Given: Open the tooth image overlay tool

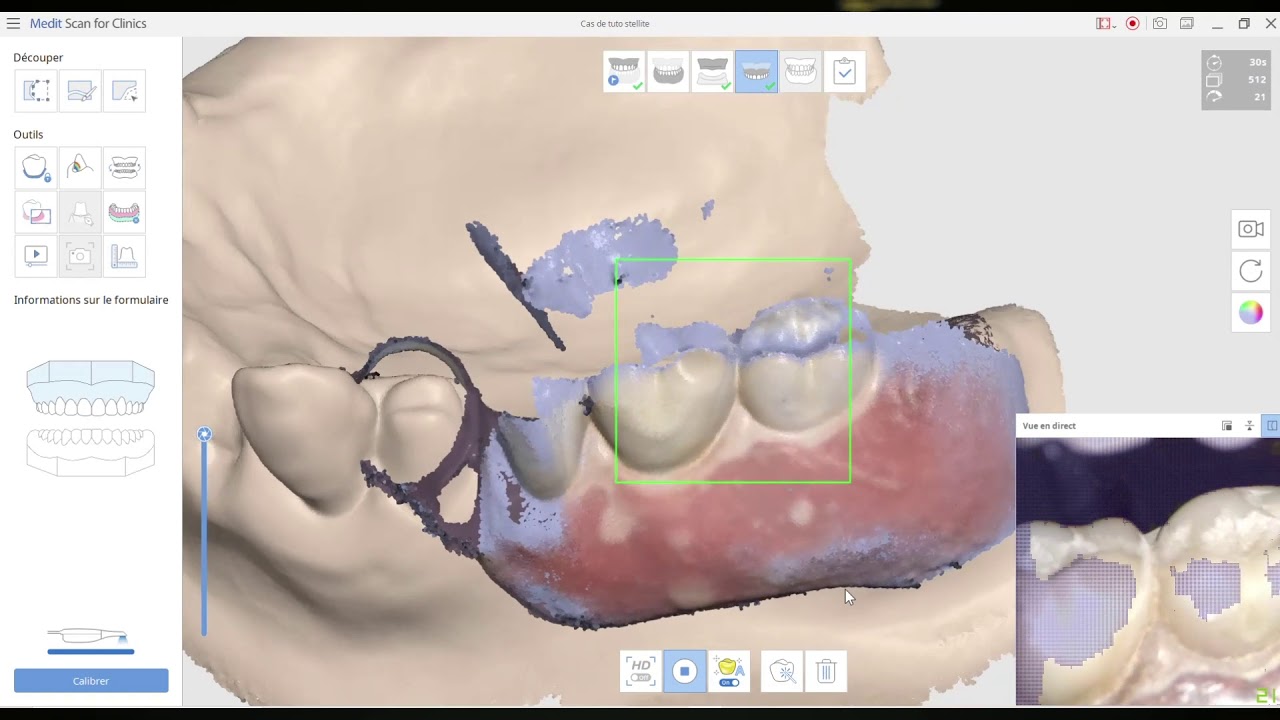Looking at the screenshot, I should pyautogui.click(x=36, y=212).
